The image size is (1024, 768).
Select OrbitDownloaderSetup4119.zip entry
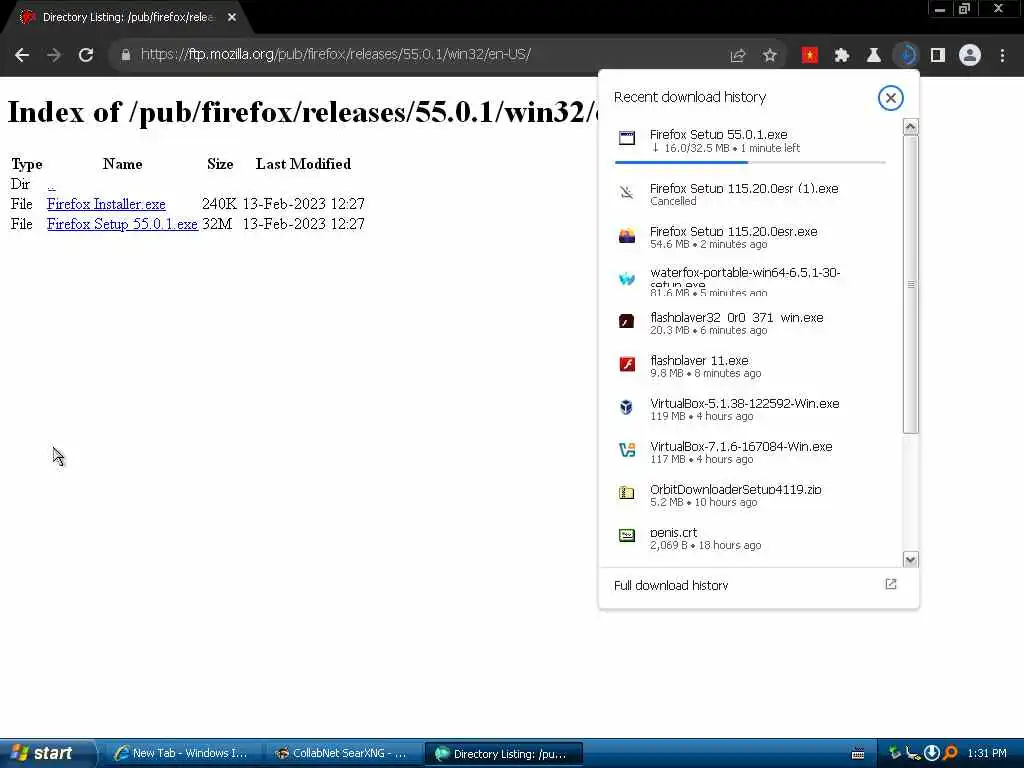(x=750, y=495)
